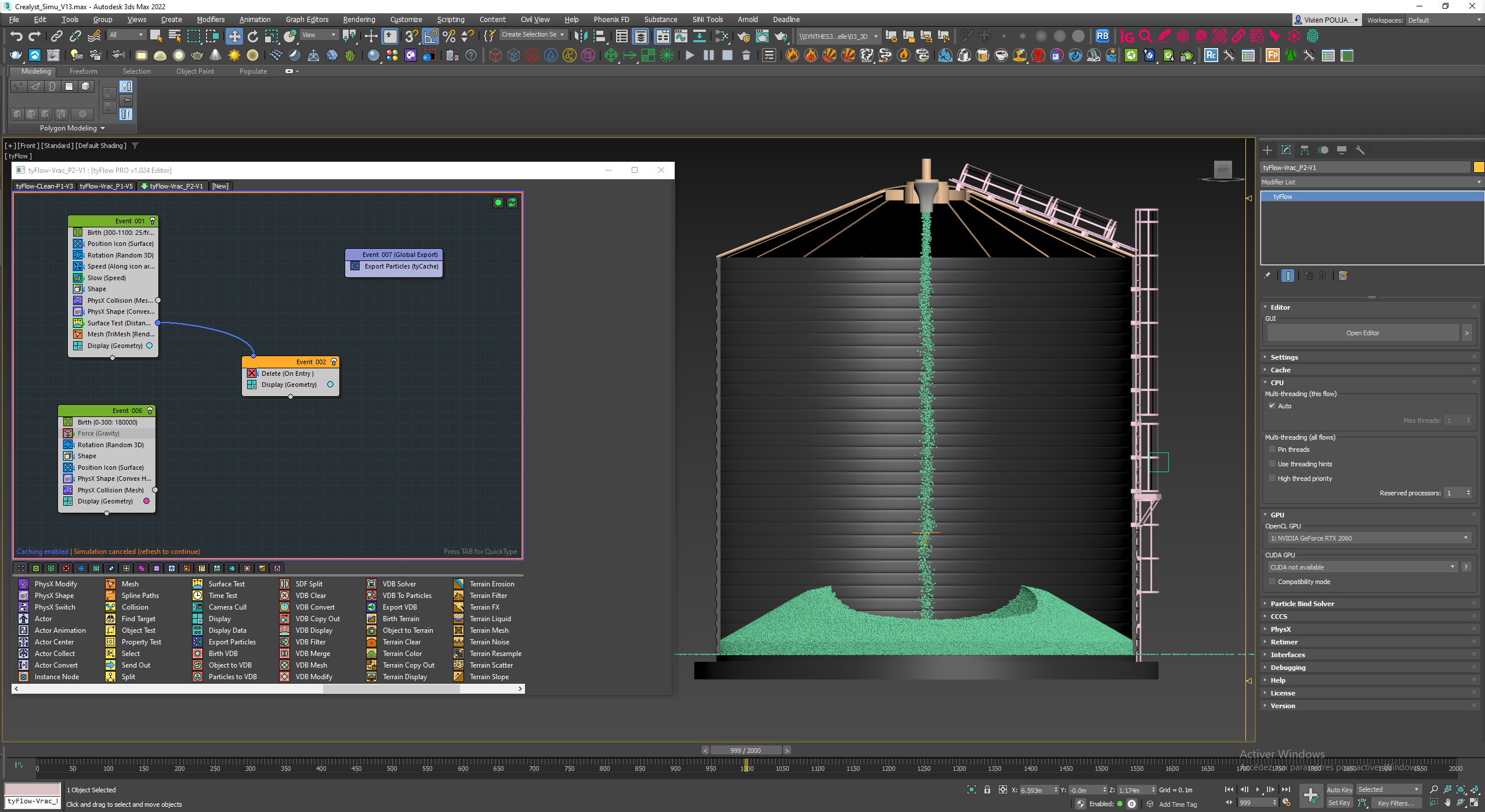Image resolution: width=1485 pixels, height=812 pixels.
Task: Select the Move transform tool
Action: pos(234,37)
